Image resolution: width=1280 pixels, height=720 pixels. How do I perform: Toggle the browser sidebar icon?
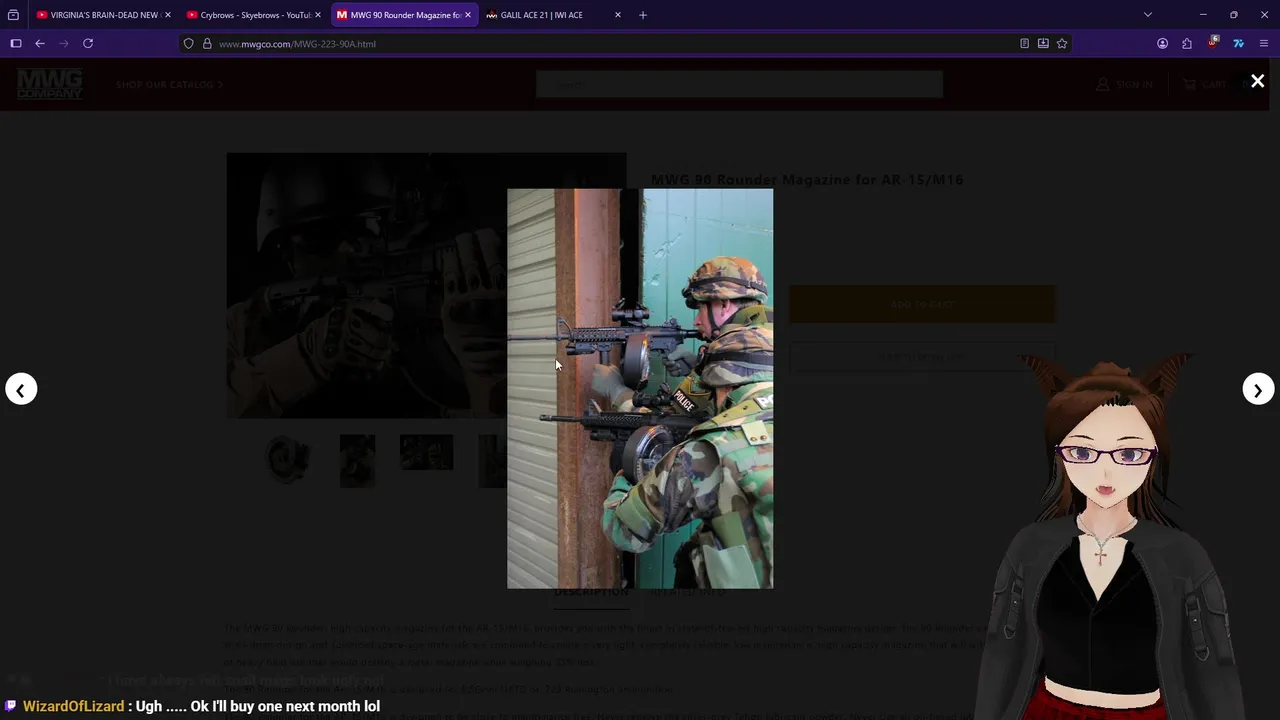pos(16,43)
